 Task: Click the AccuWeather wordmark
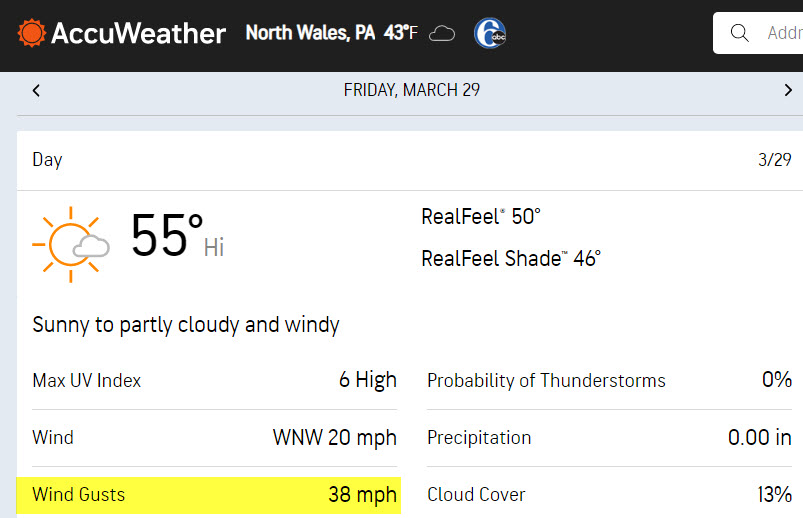point(138,34)
